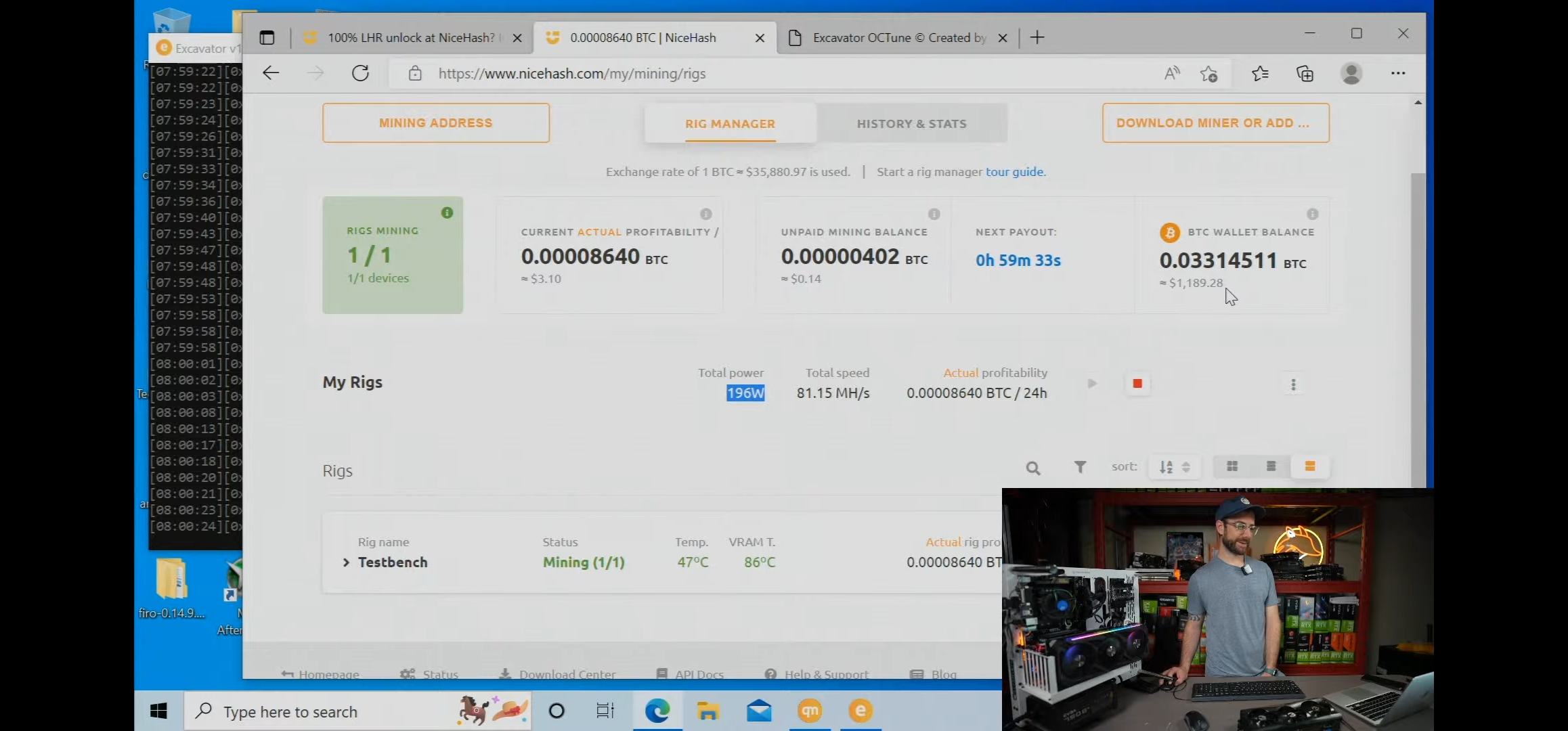
Task: Open the Edge settings and more menu
Action: pos(1398,73)
